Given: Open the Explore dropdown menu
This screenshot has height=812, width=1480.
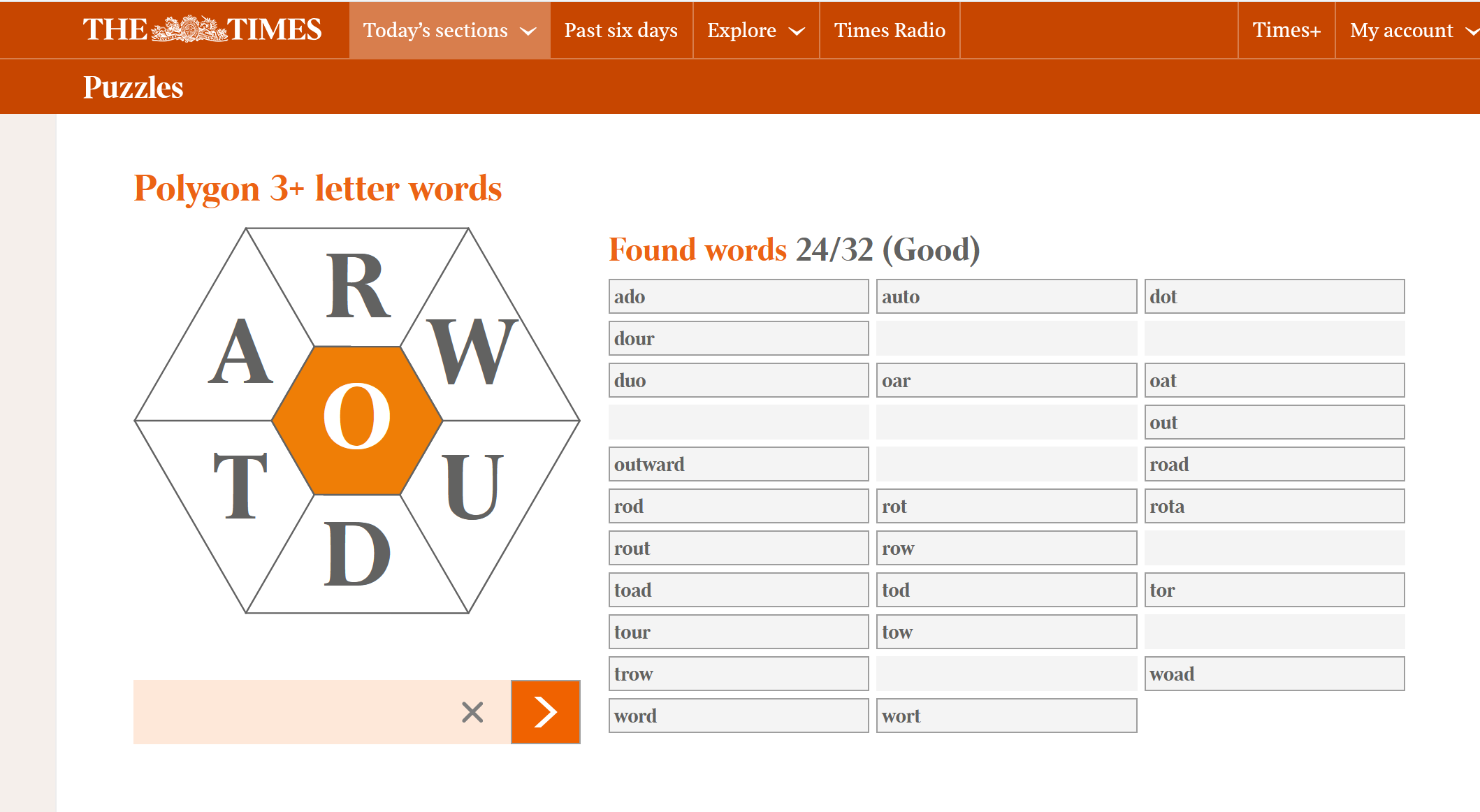Looking at the screenshot, I should (755, 31).
